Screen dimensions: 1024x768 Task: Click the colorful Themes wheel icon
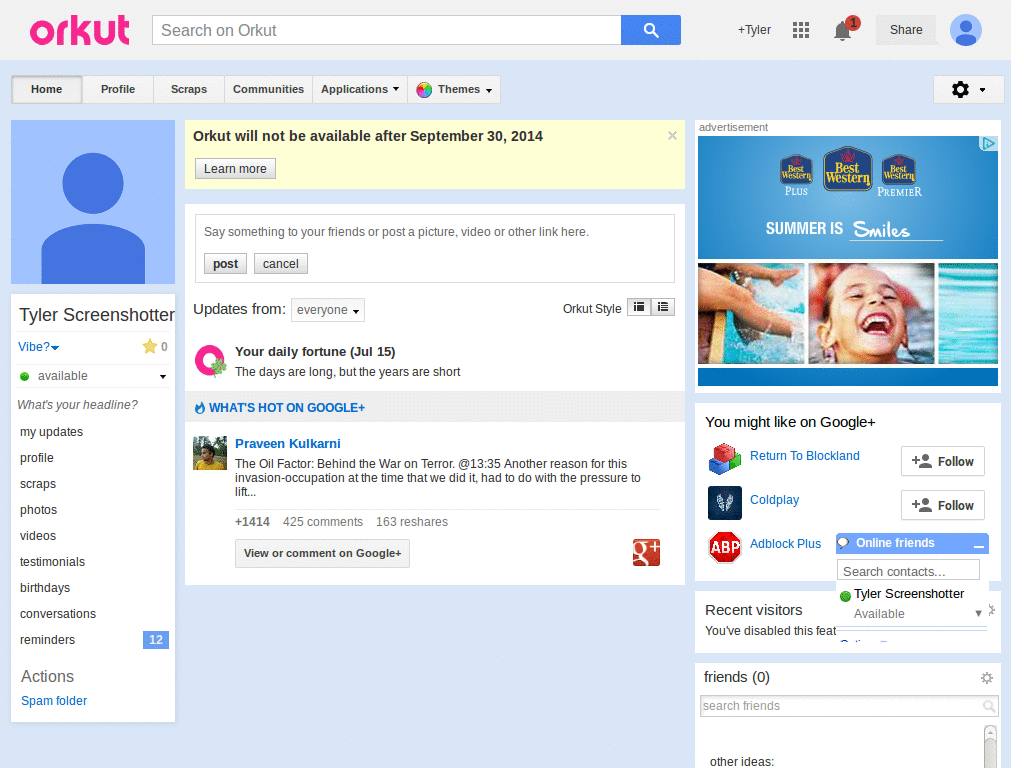tap(424, 90)
